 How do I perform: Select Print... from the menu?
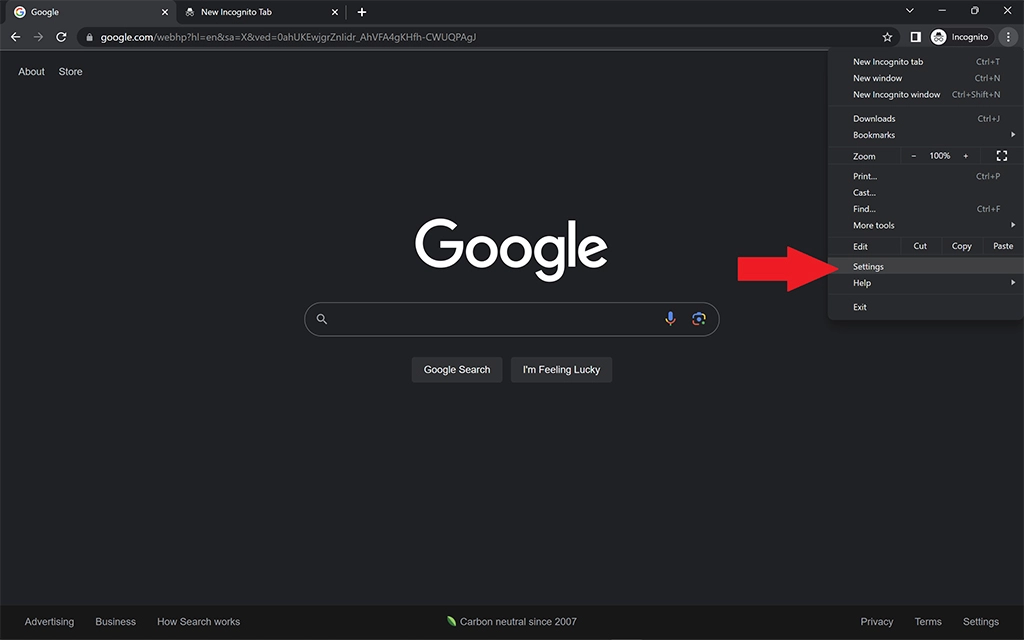click(x=925, y=176)
